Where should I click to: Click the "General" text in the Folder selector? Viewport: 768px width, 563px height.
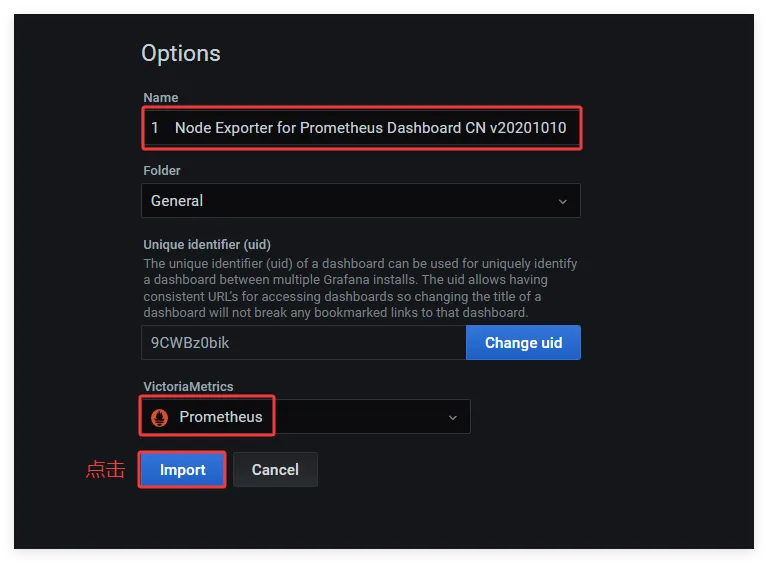click(x=177, y=201)
